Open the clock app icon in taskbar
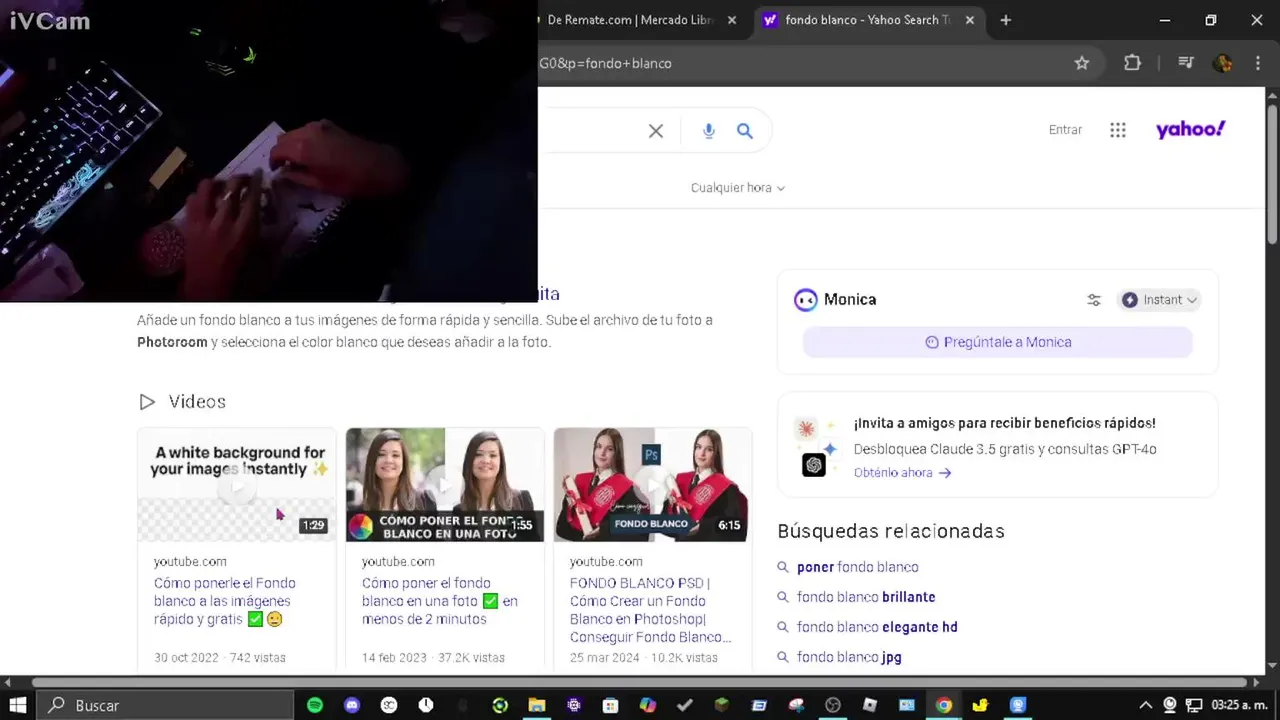The image size is (1280, 720). tap(426, 705)
